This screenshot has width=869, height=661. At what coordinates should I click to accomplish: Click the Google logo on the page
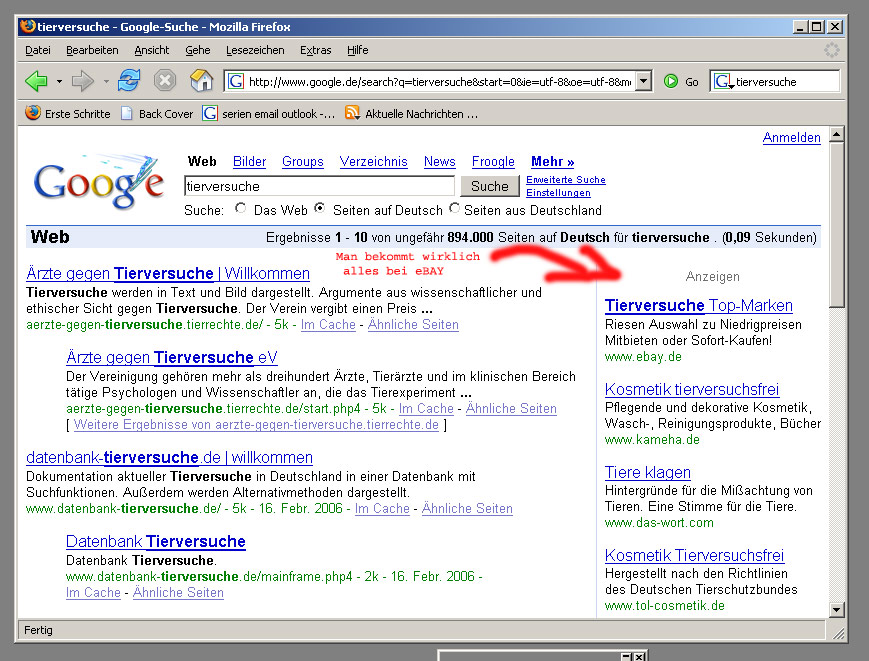click(x=99, y=182)
